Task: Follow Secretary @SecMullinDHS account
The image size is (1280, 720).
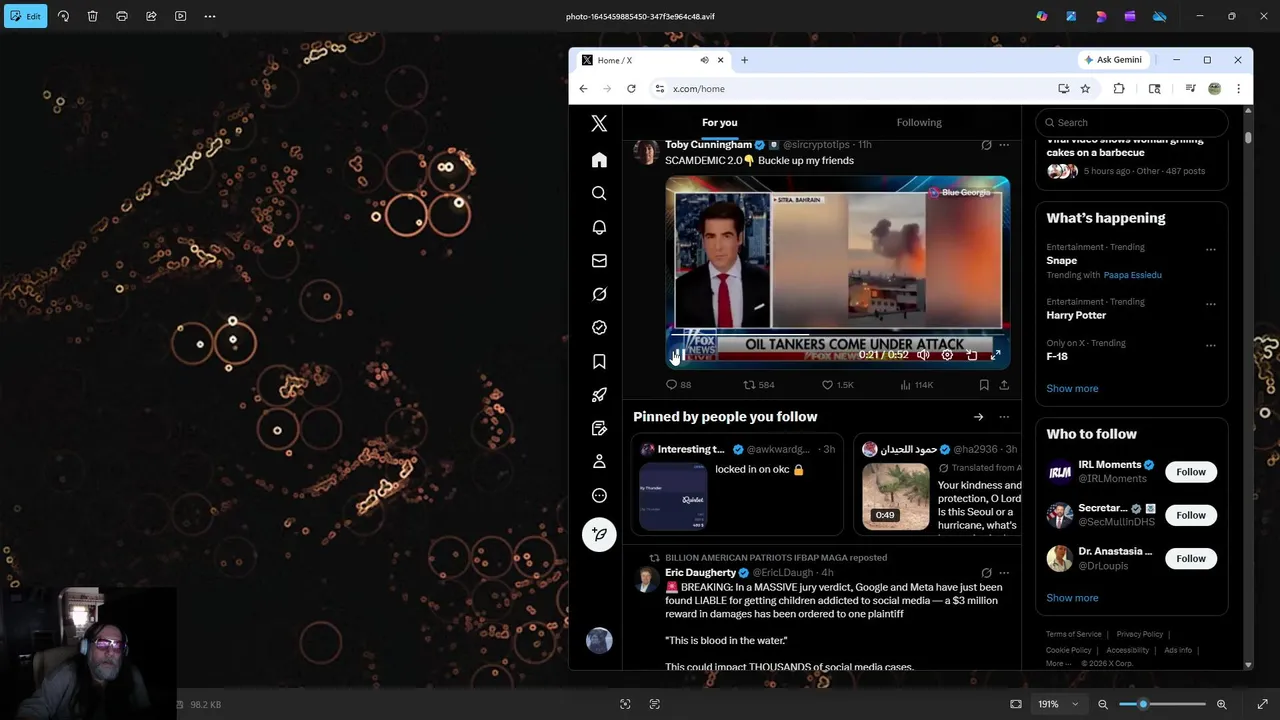Action: click(1190, 515)
